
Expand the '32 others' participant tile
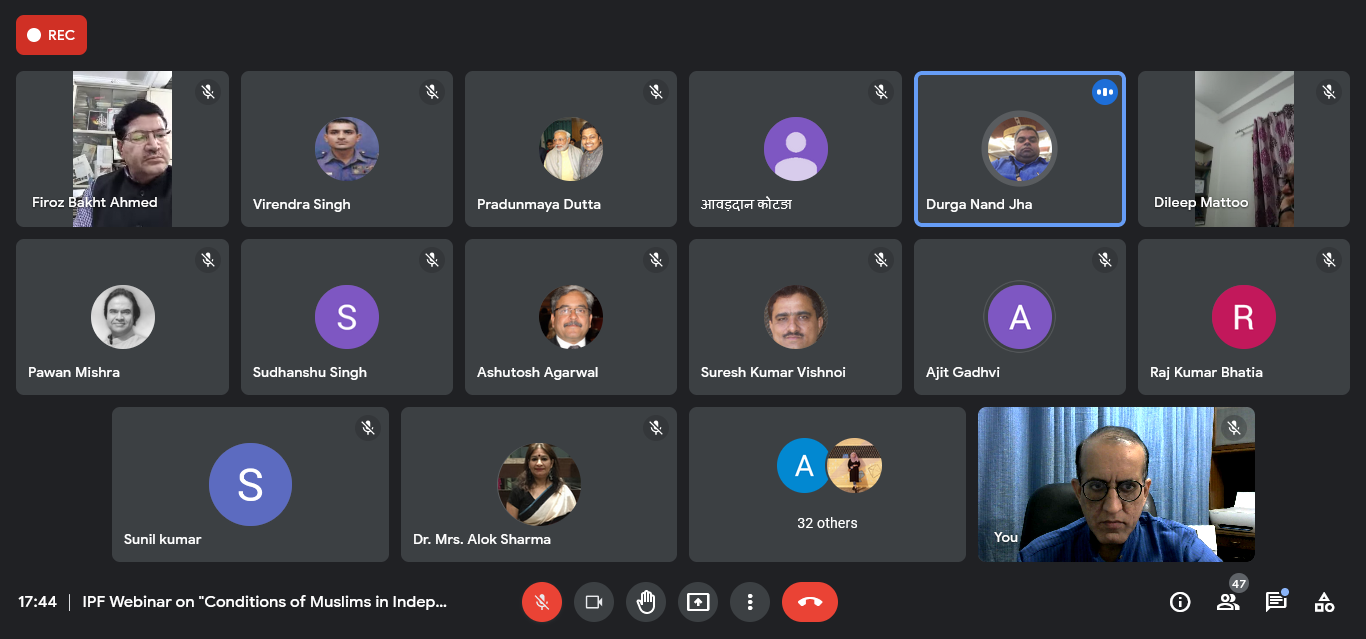(827, 484)
